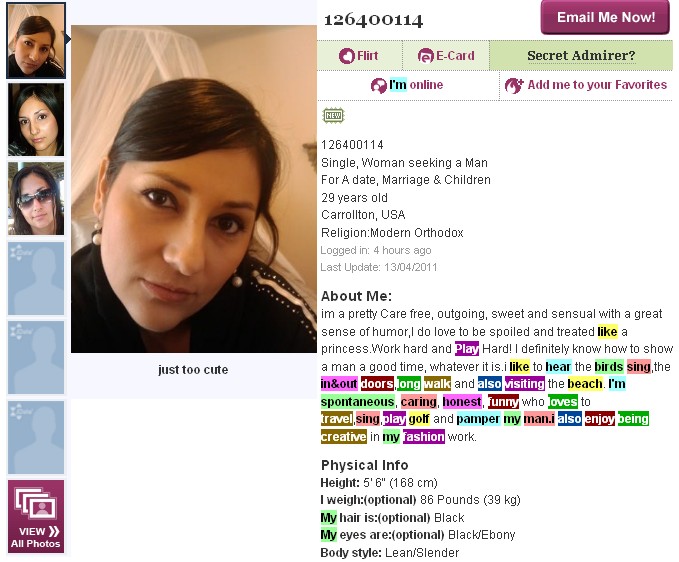679x562 pixels.
Task: Click the I'm online text link
Action: (x=416, y=85)
